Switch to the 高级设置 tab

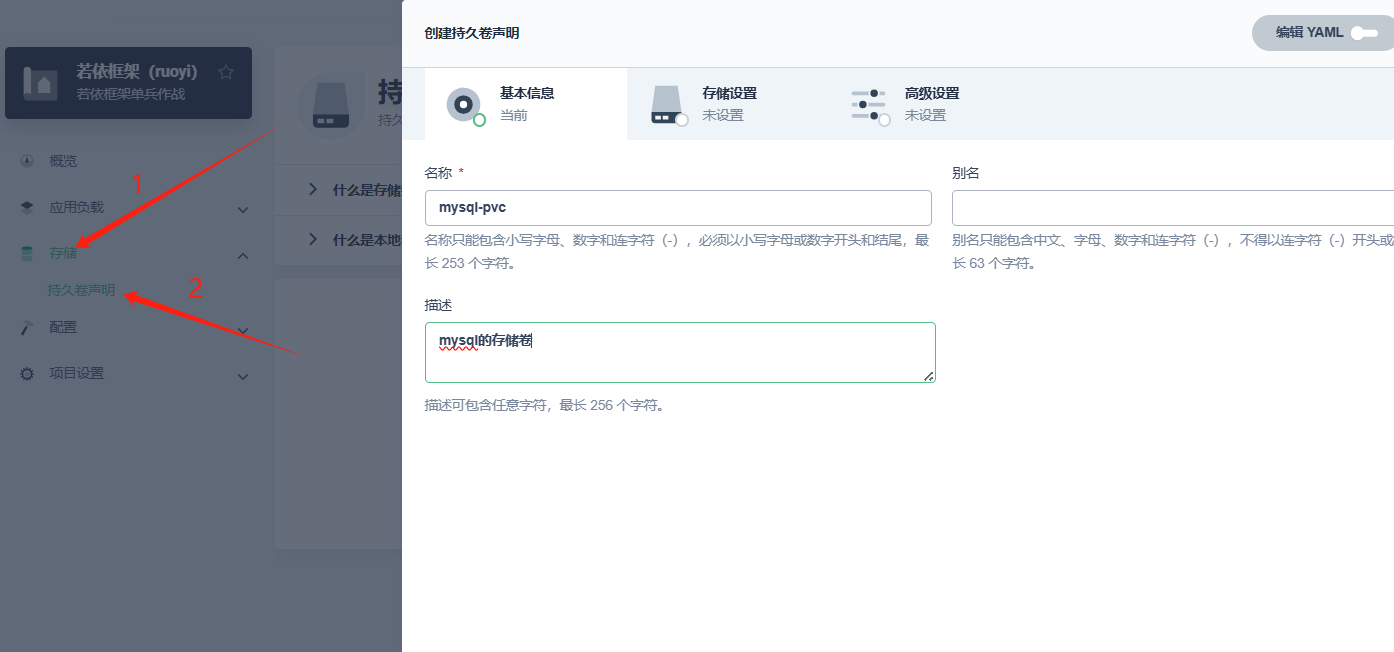(x=931, y=104)
